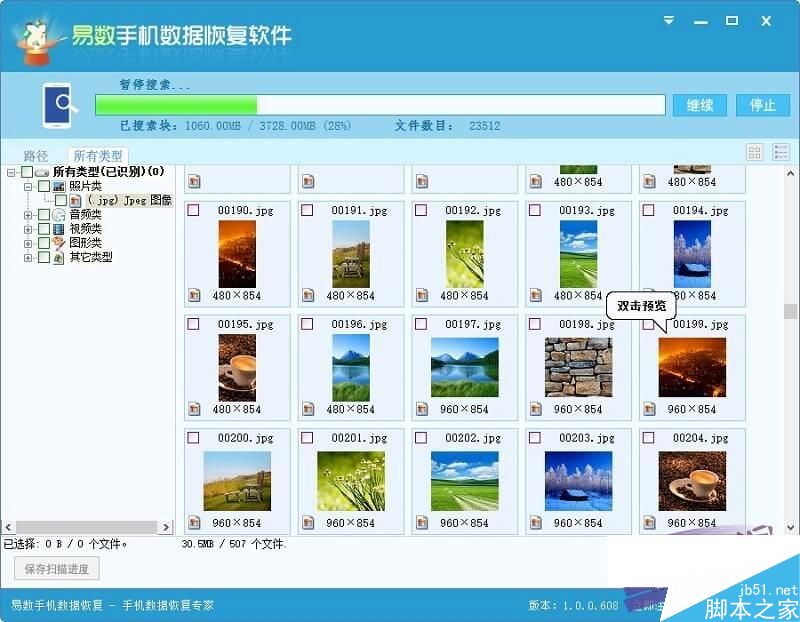800x622 pixels.
Task: Open the title bar dropdown menu arrow
Action: pos(668,20)
